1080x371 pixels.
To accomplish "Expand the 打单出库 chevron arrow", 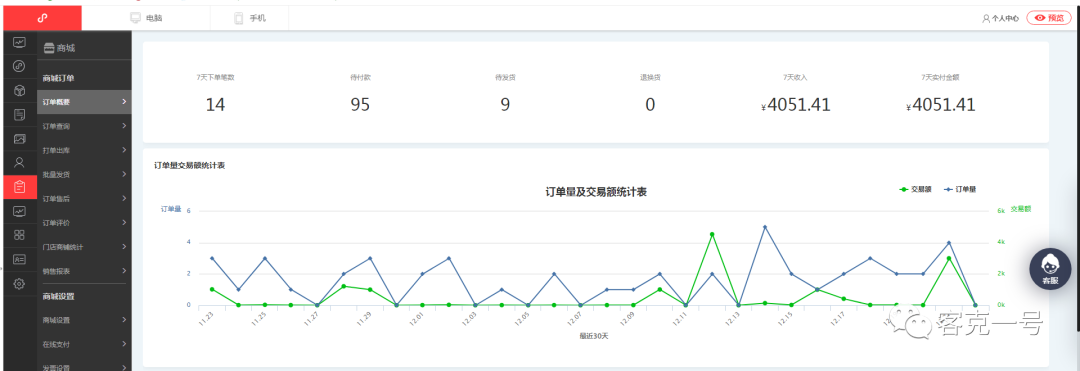I will pyautogui.click(x=124, y=150).
